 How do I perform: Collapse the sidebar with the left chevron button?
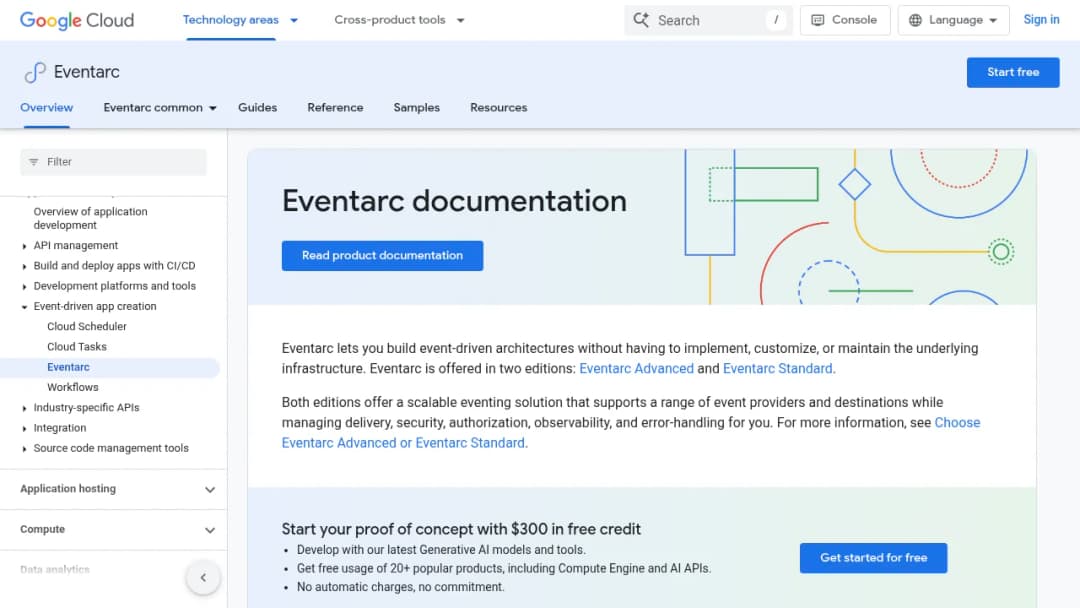[x=203, y=577]
